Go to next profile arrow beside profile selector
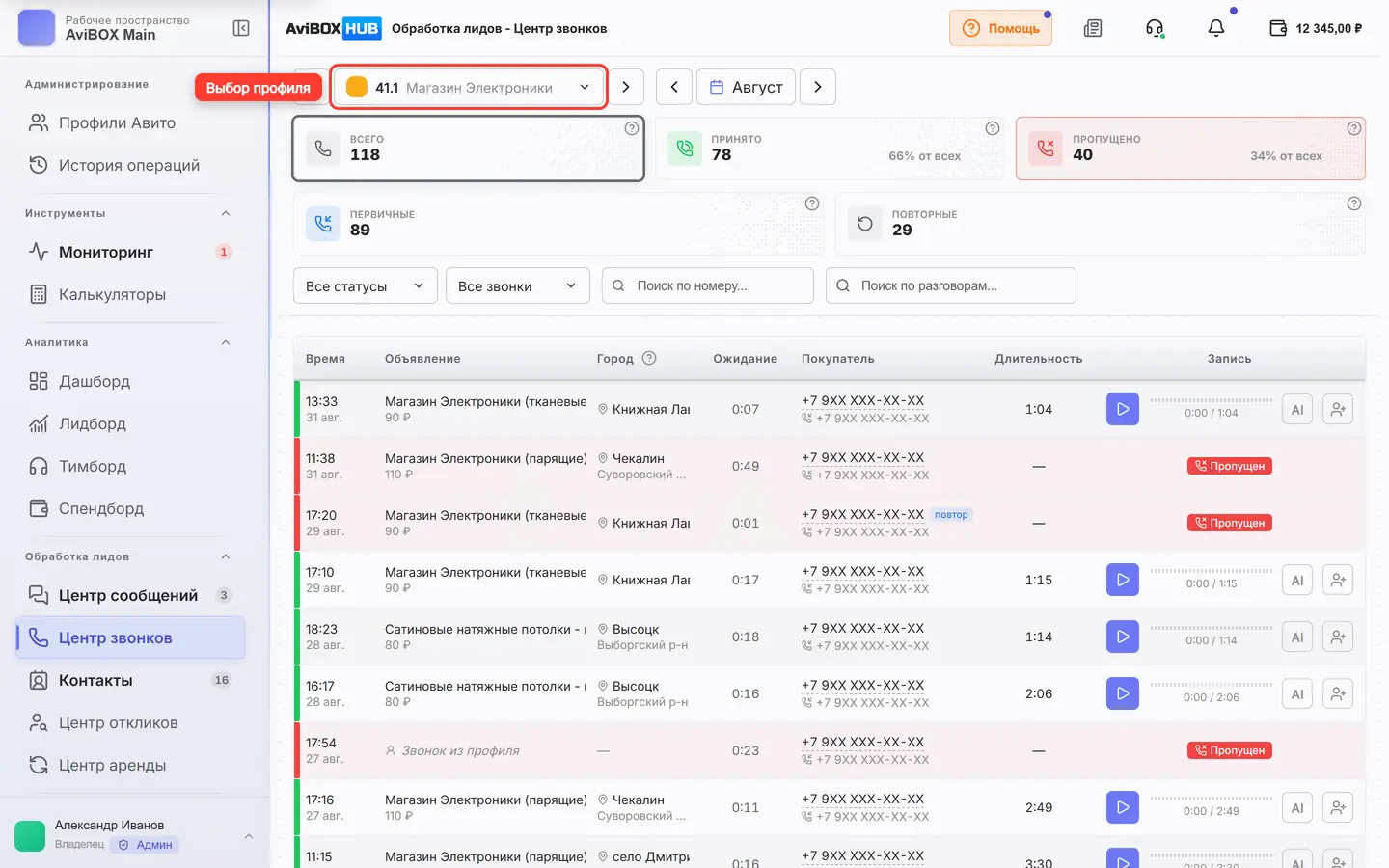 pos(626,87)
